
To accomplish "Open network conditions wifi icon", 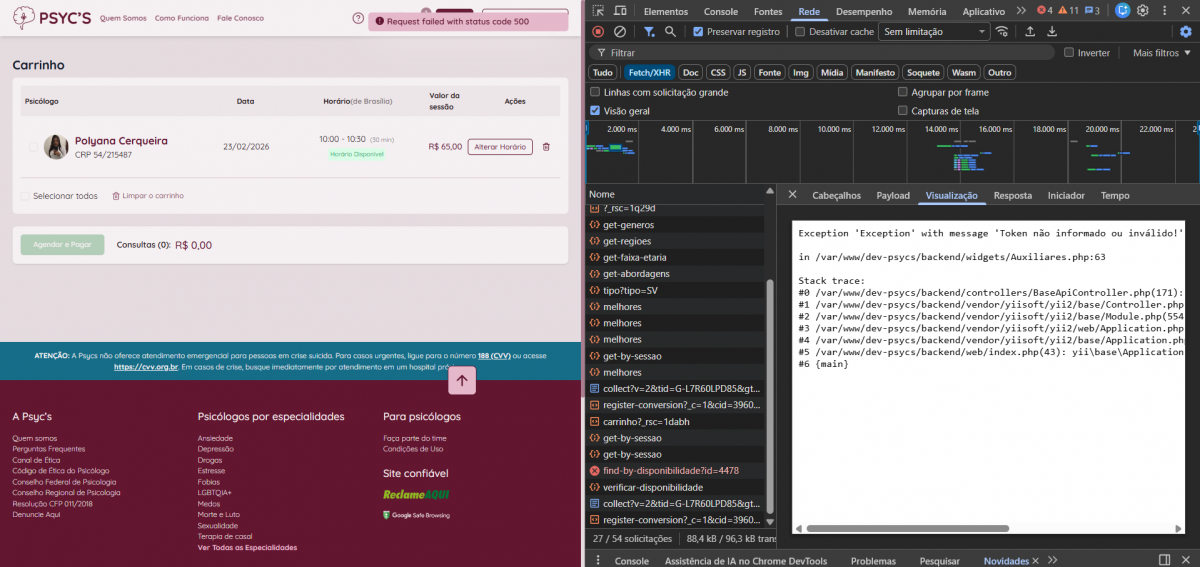I will [x=1002, y=32].
